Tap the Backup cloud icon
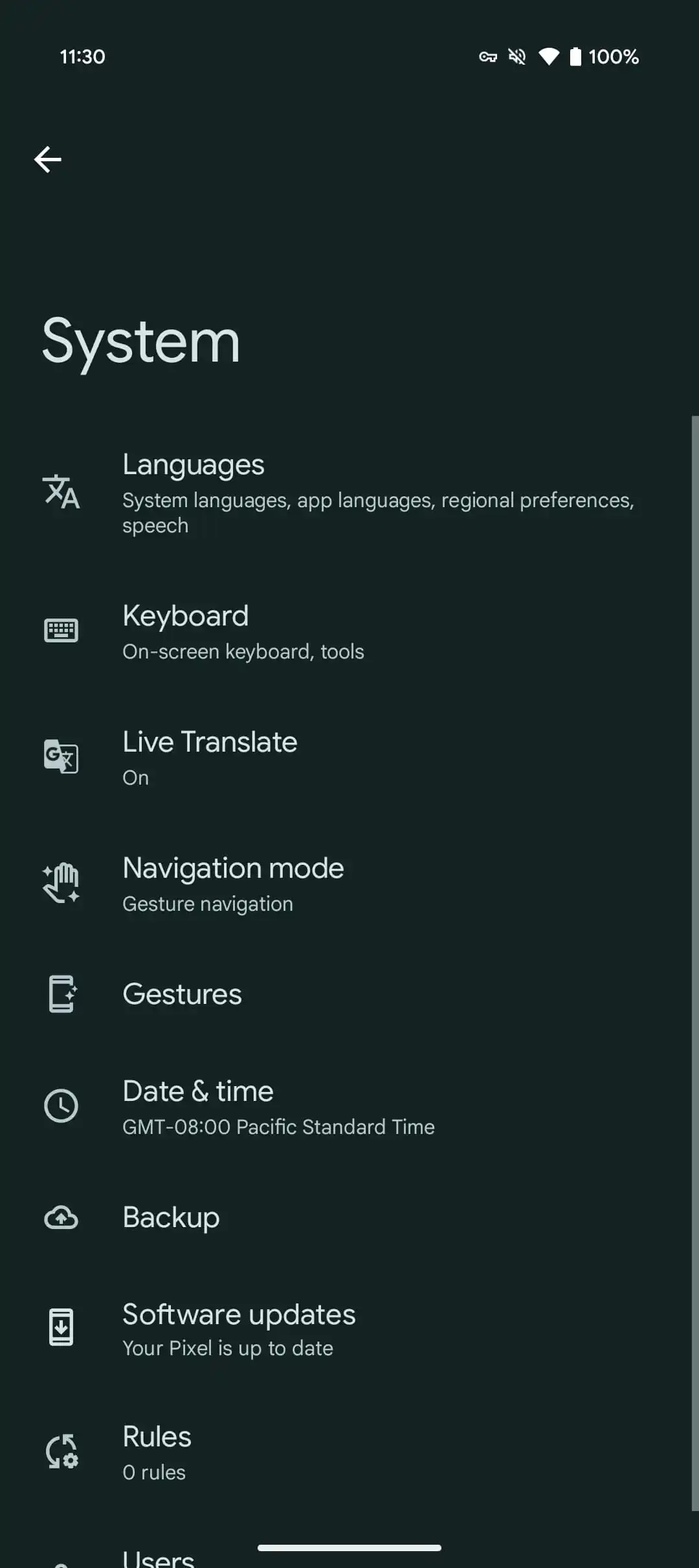 pyautogui.click(x=61, y=1217)
